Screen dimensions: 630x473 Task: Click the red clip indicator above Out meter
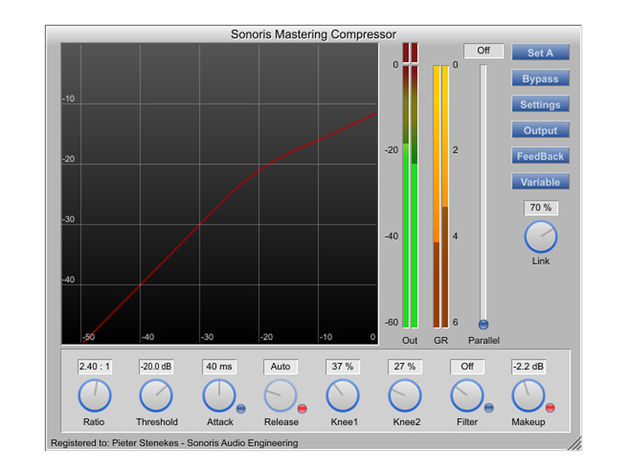pos(410,53)
